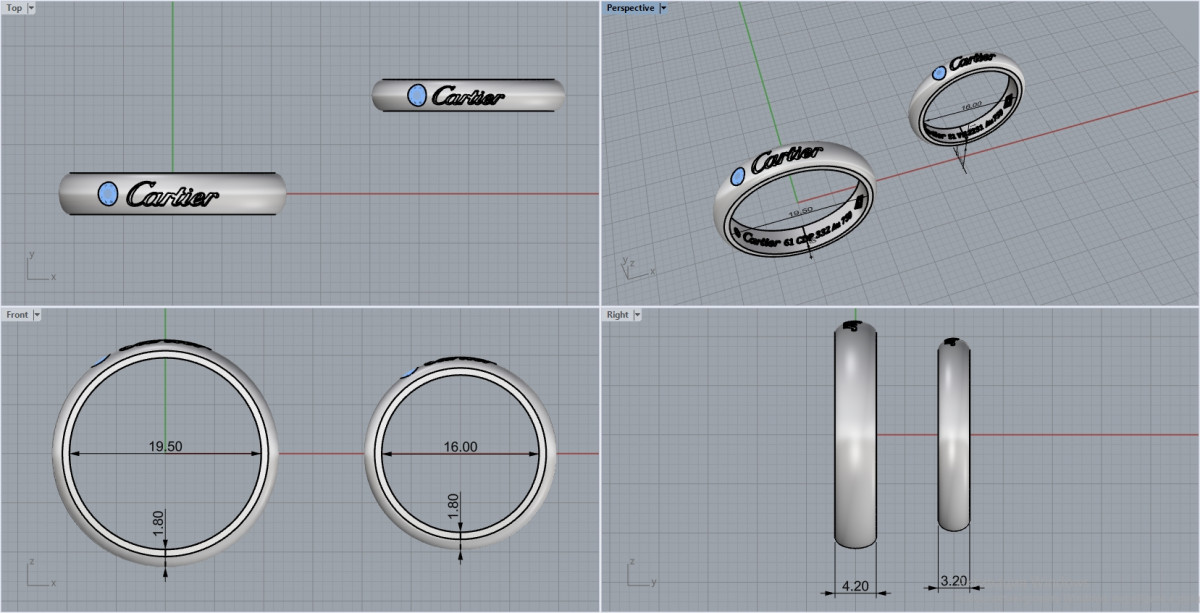The image size is (1200, 613).
Task: Open the Front viewport dropdown arrow
Action: tap(37, 315)
